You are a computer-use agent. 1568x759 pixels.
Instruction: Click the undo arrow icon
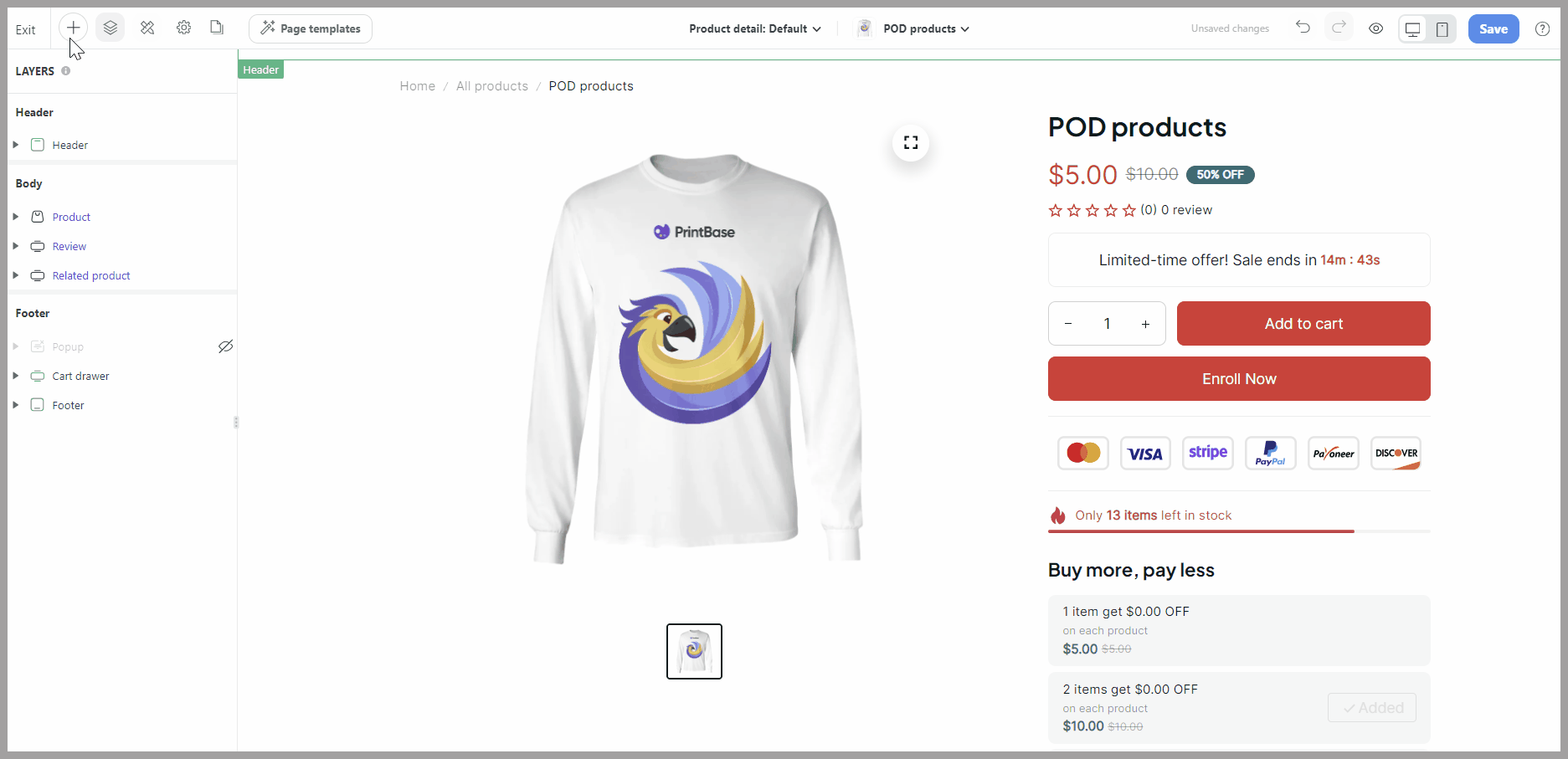1303,28
